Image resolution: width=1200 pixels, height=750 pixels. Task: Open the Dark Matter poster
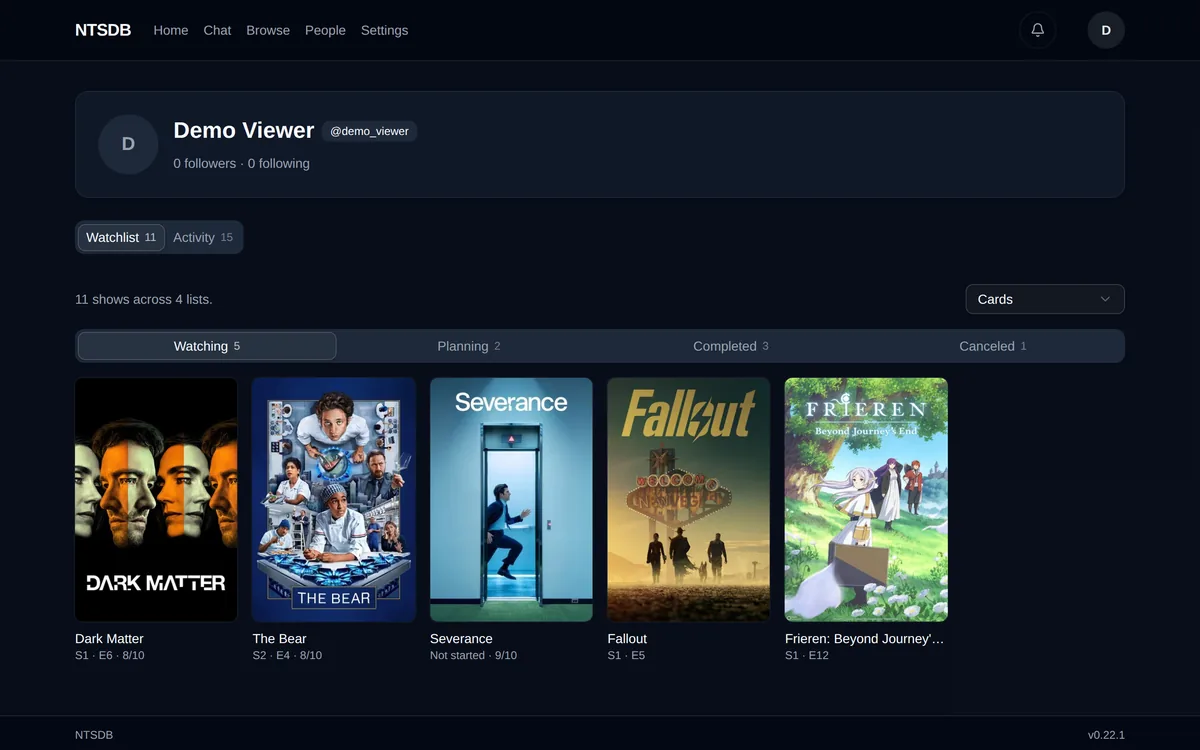pyautogui.click(x=156, y=500)
